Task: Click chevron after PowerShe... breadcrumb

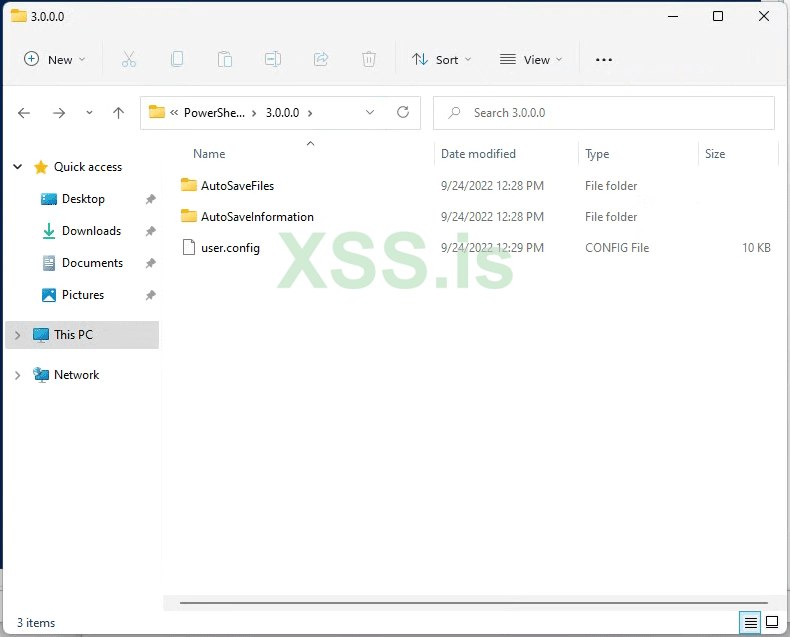Action: (x=254, y=113)
